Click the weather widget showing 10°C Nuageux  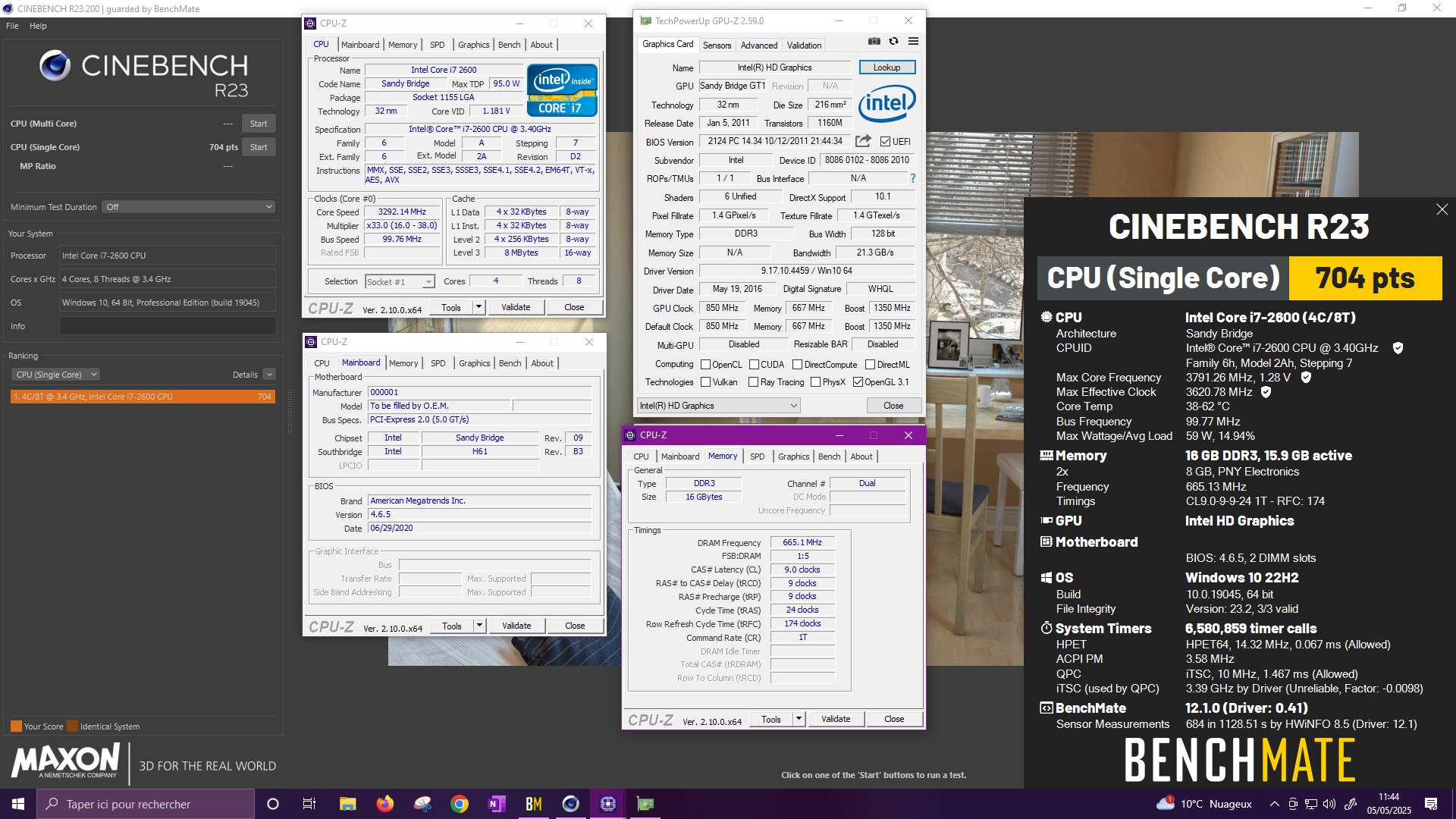point(1204,804)
